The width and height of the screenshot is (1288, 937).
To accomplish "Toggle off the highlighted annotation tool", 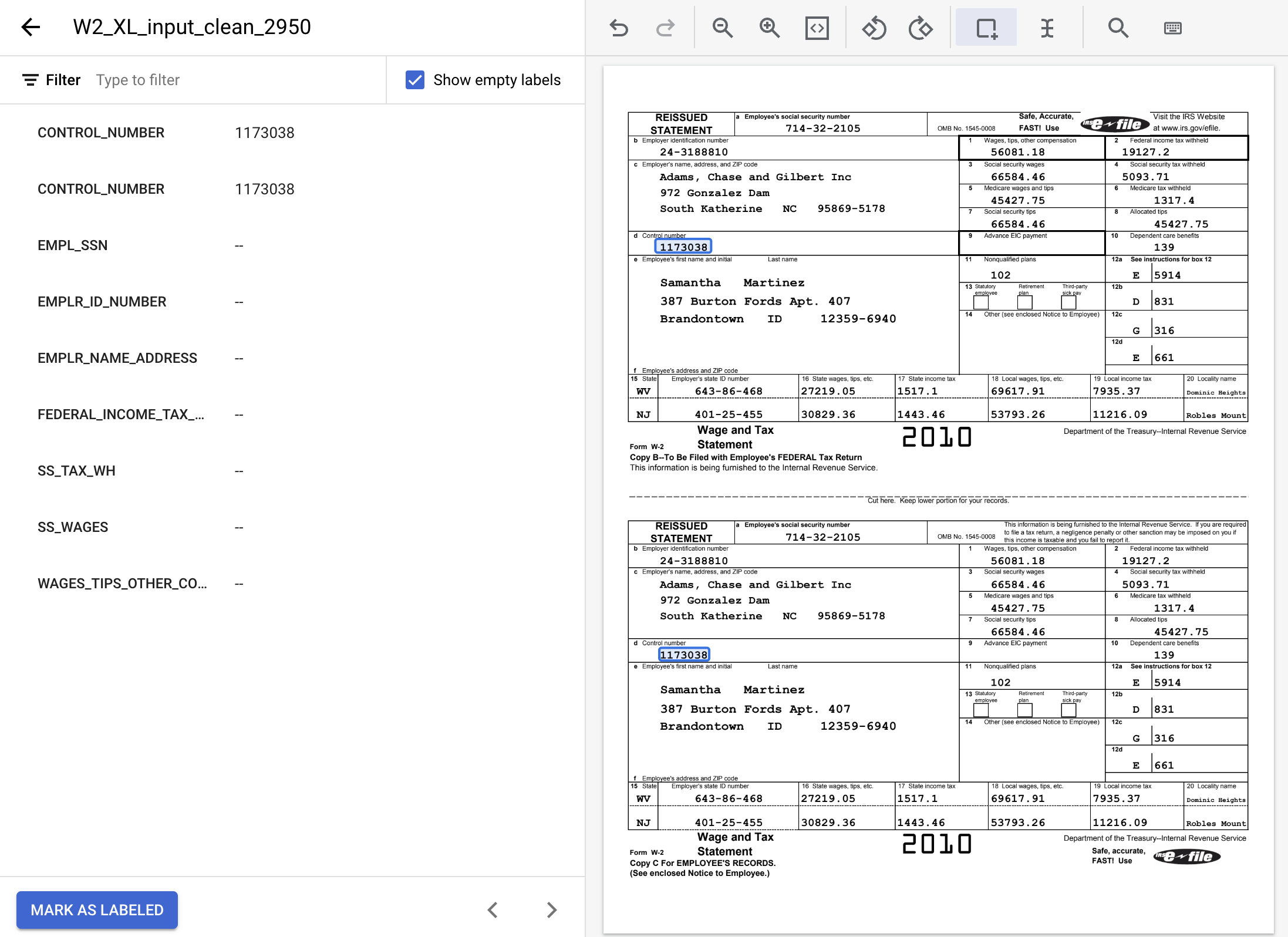I will [986, 27].
